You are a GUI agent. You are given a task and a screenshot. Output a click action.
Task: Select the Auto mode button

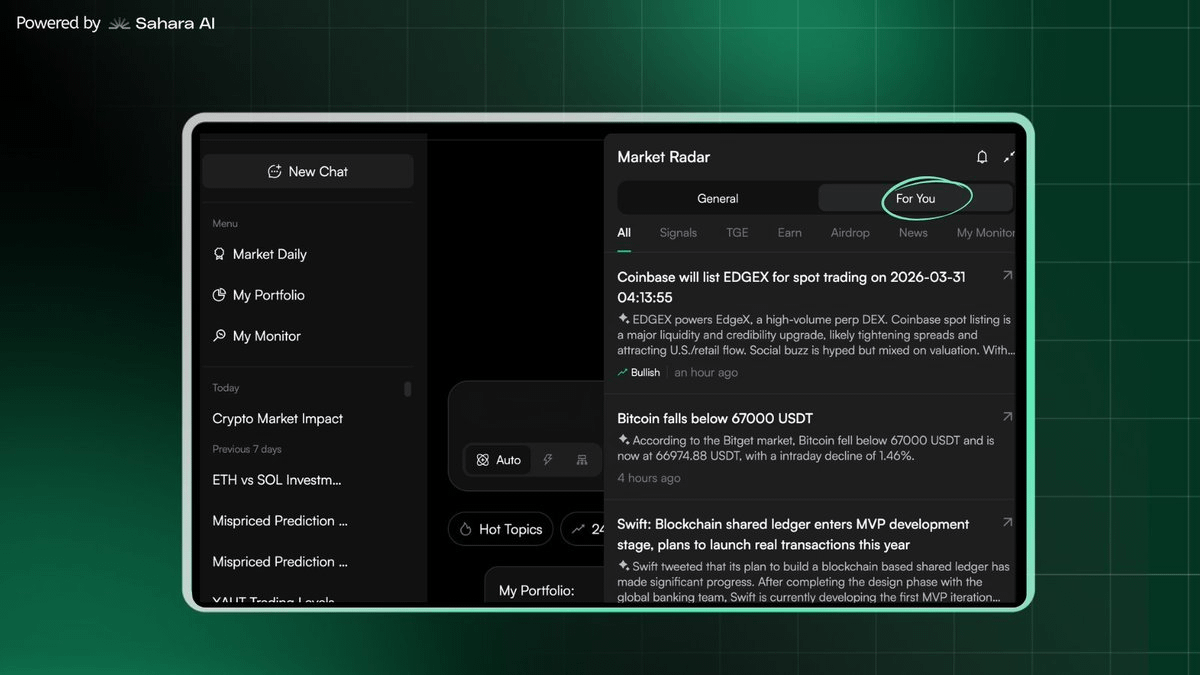click(x=498, y=460)
